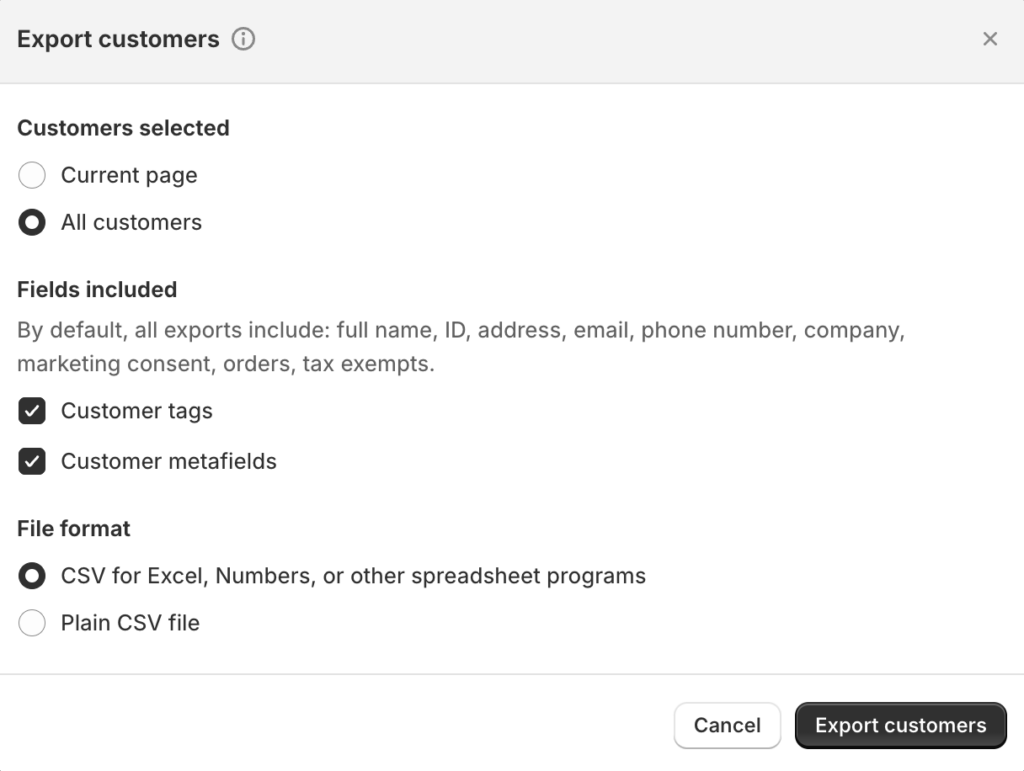This screenshot has width=1024, height=771.
Task: Confirm export by pressing Export customers
Action: click(x=900, y=725)
